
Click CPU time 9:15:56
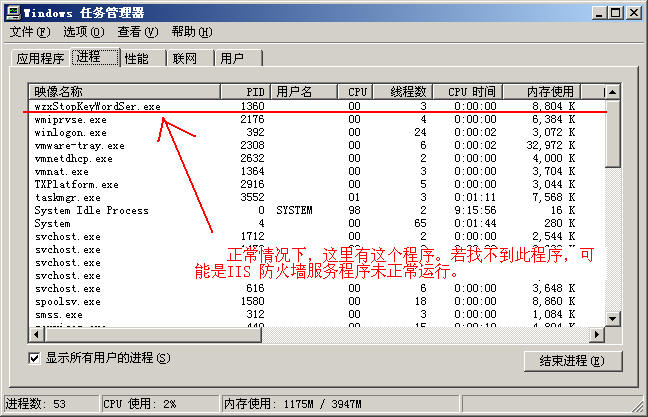point(475,210)
